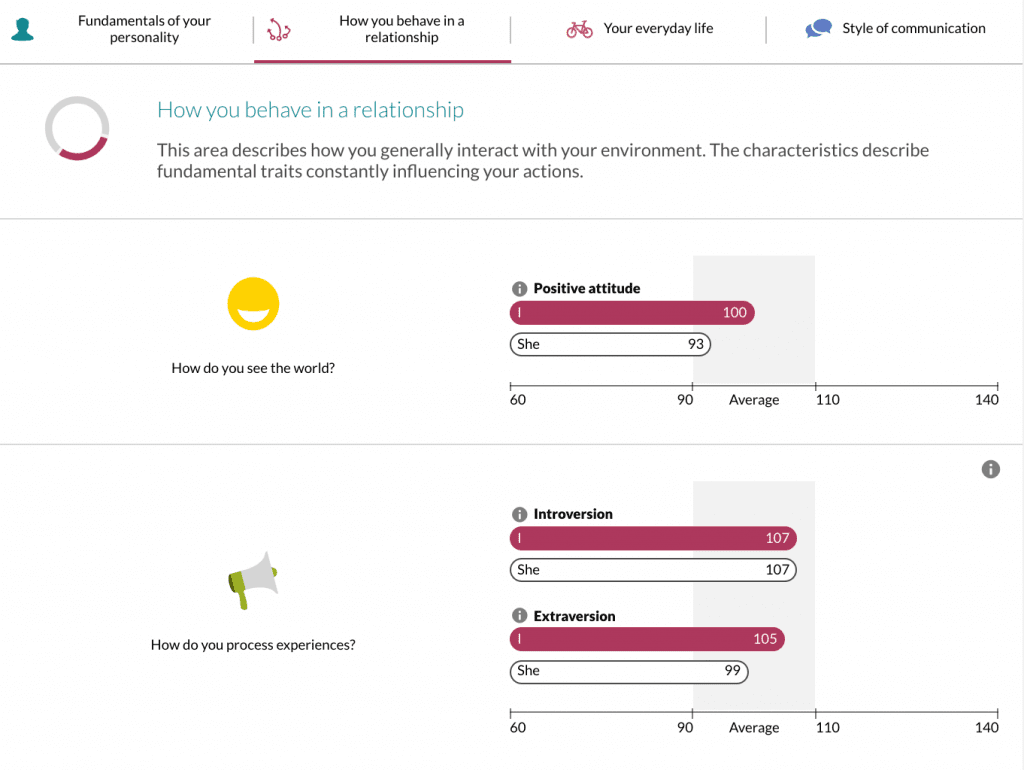
Task: Click the blue speech bubbles icon
Action: (818, 29)
